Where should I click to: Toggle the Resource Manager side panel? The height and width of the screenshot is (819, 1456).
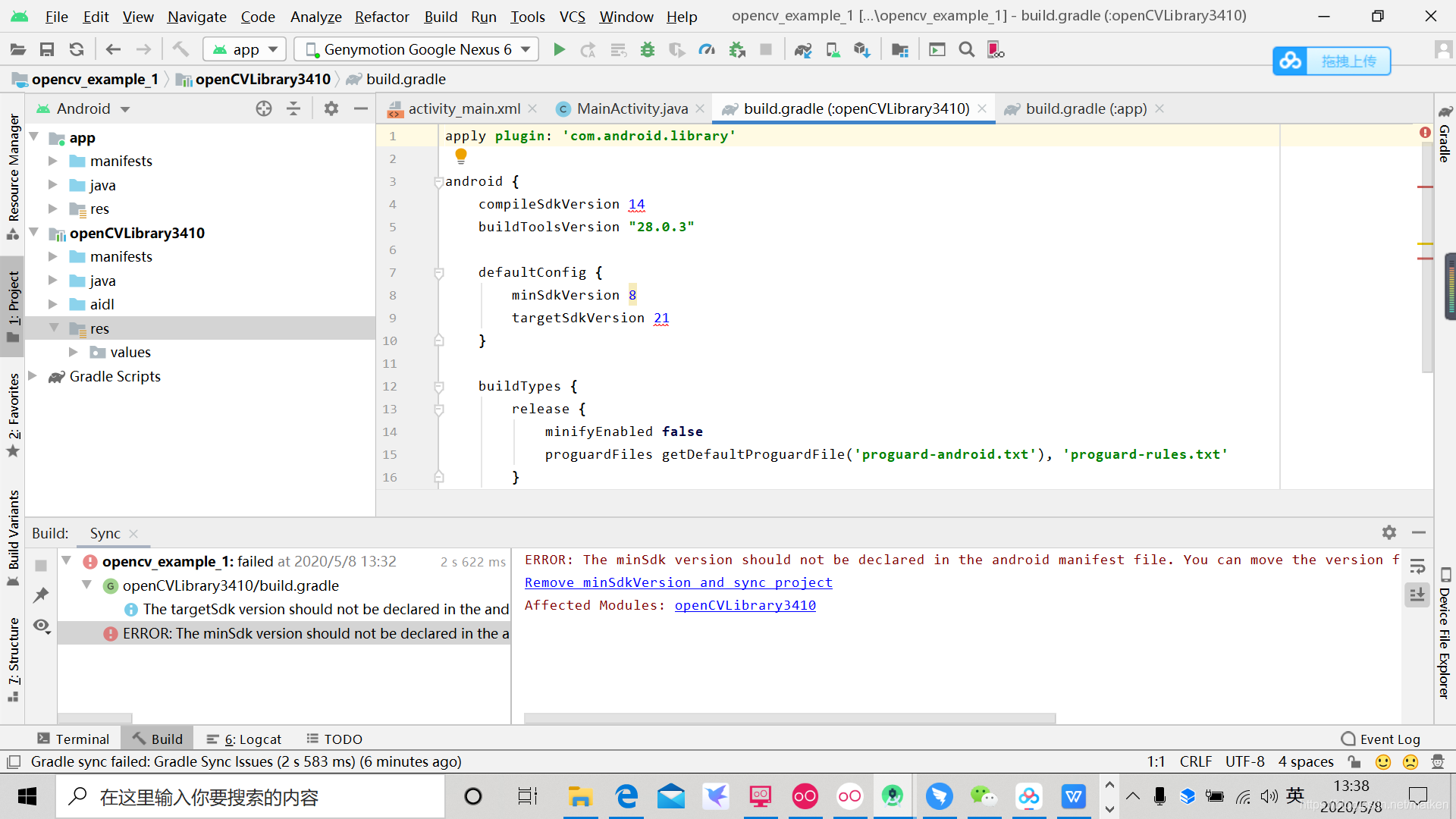13,176
